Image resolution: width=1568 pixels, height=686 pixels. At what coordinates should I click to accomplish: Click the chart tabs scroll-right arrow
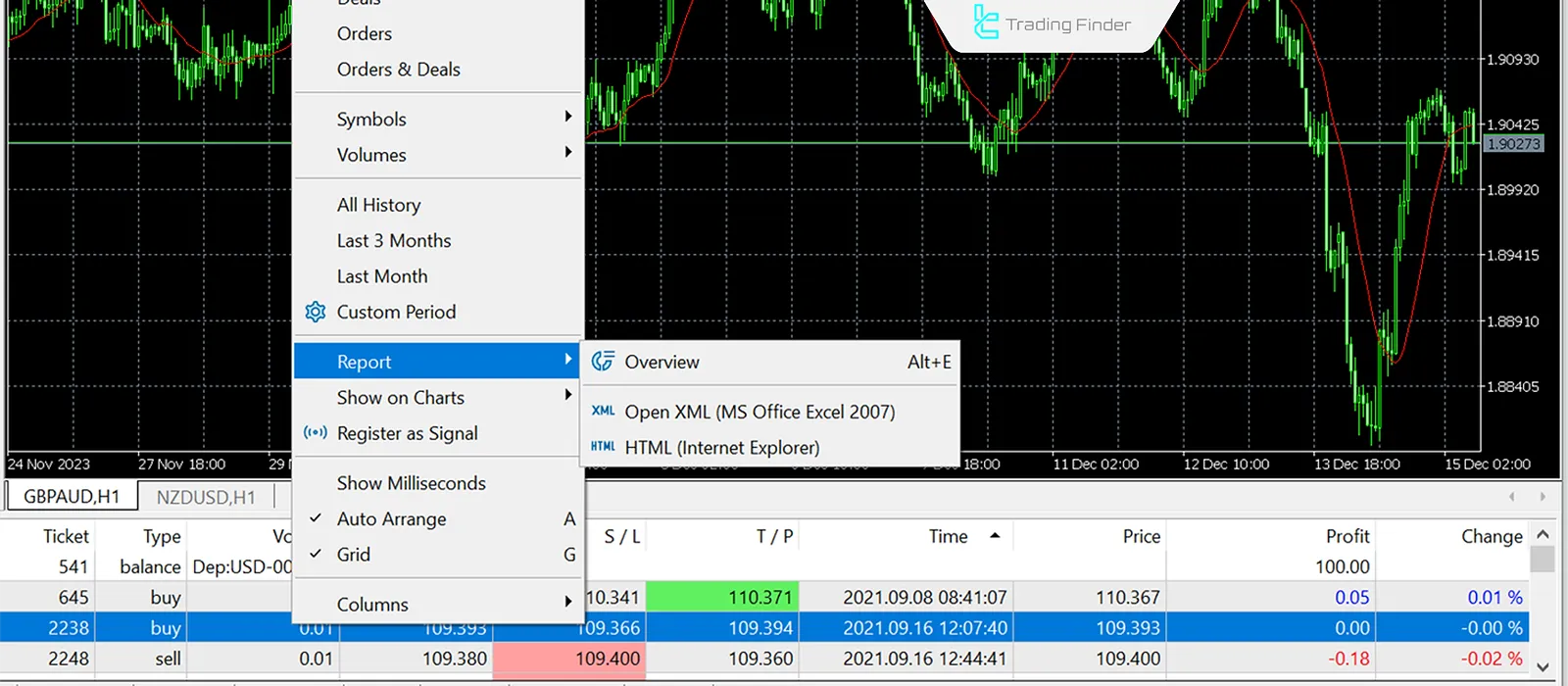tap(1543, 497)
